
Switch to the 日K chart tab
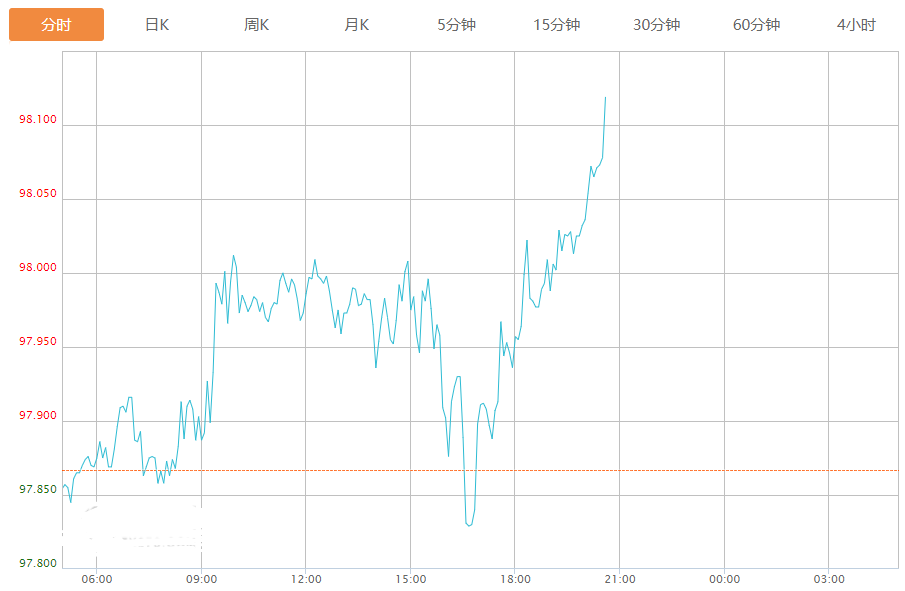[x=157, y=25]
